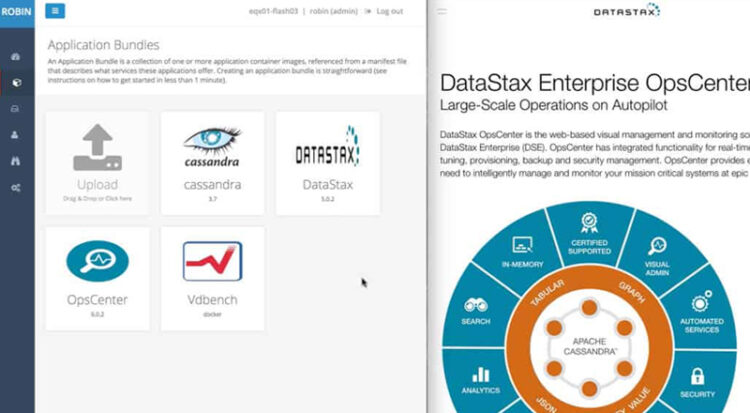This screenshot has width=750, height=413.
Task: Click the Security padlock segment
Action: point(697,383)
